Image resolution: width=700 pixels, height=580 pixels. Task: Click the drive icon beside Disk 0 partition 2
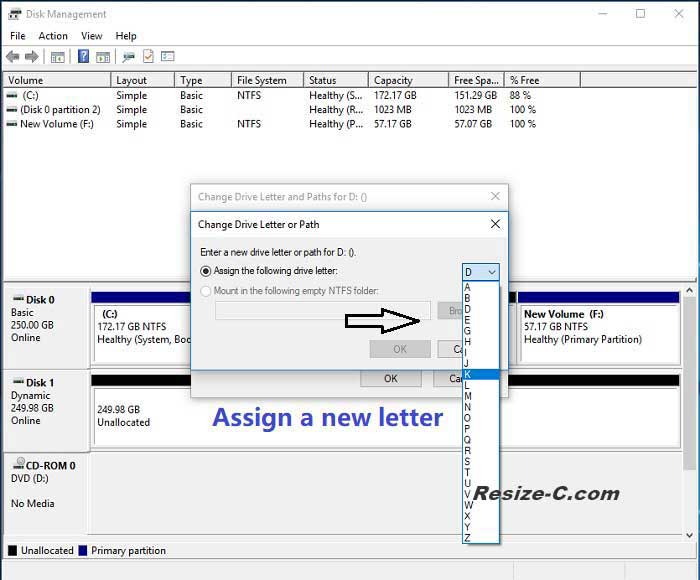click(12, 109)
